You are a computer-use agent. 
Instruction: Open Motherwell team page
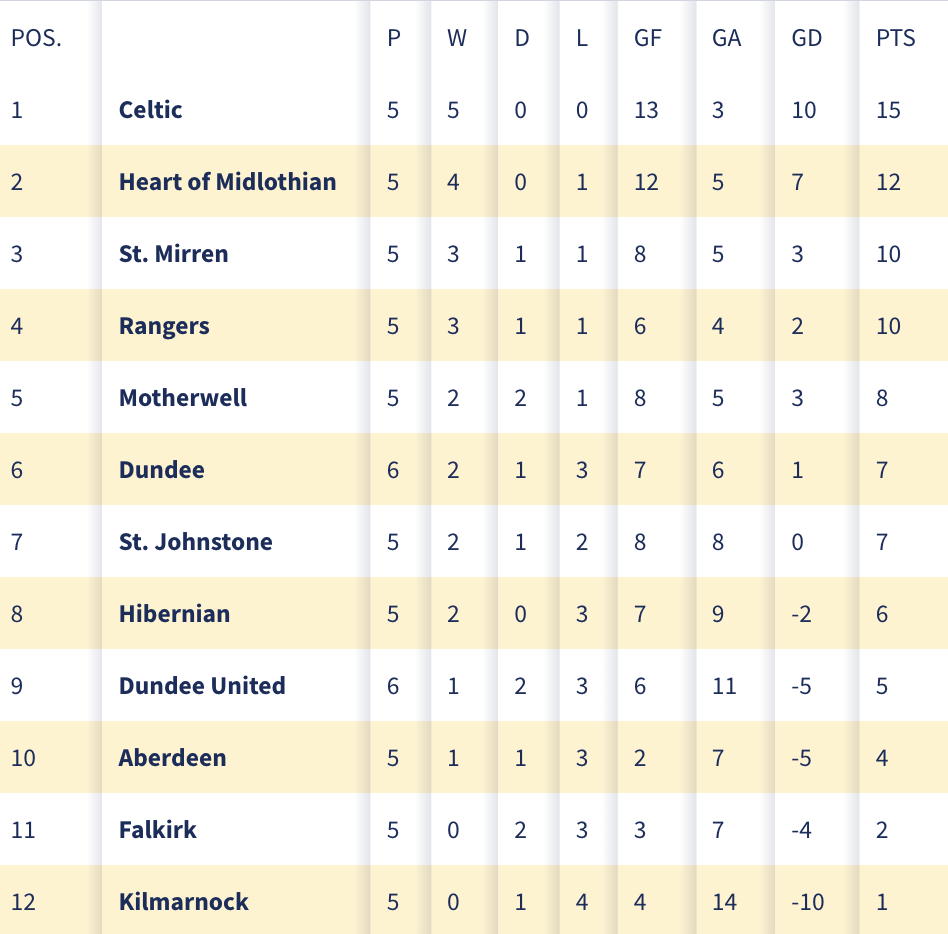point(183,398)
